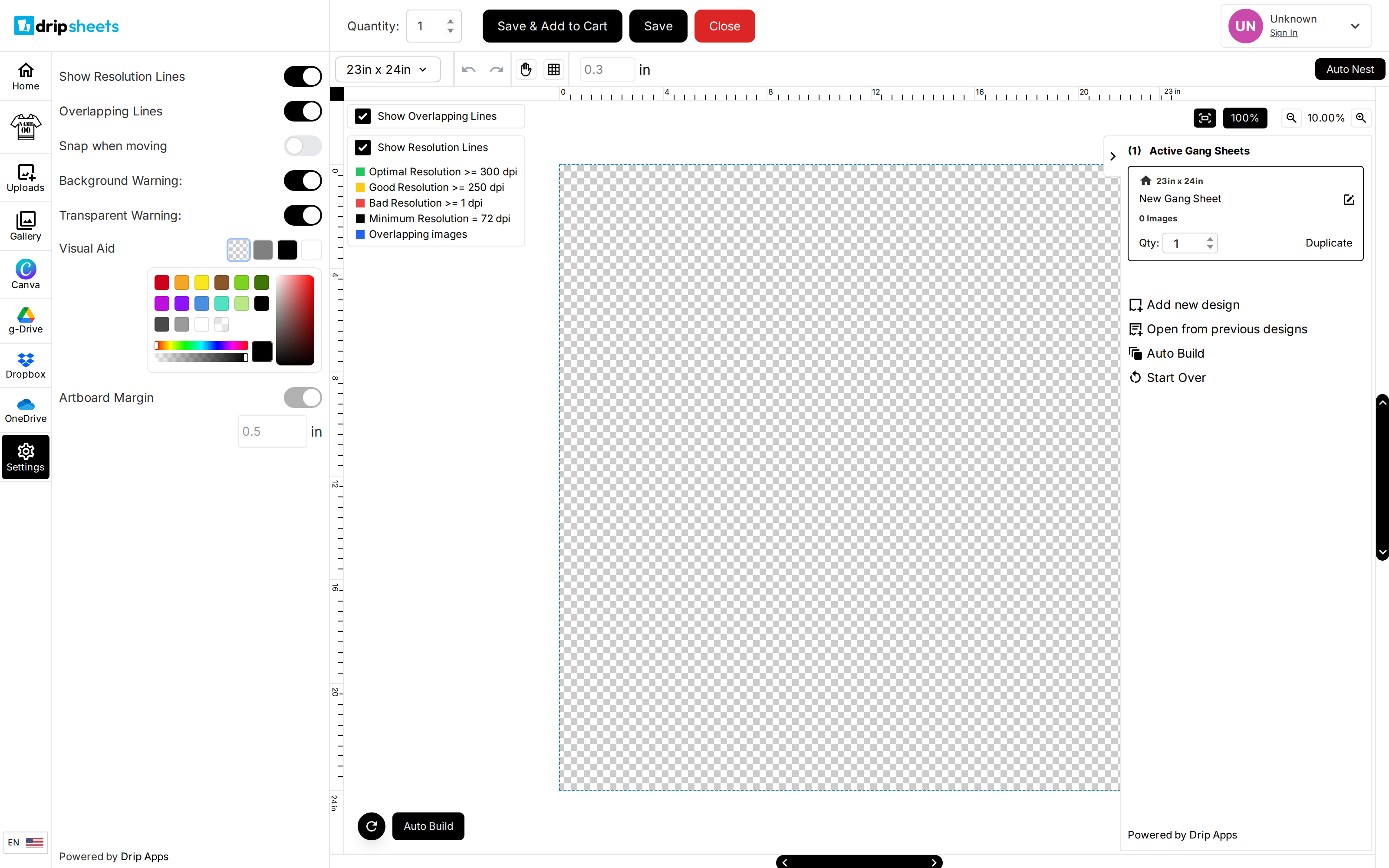
Task: Click the Auto Nest button
Action: coord(1350,69)
